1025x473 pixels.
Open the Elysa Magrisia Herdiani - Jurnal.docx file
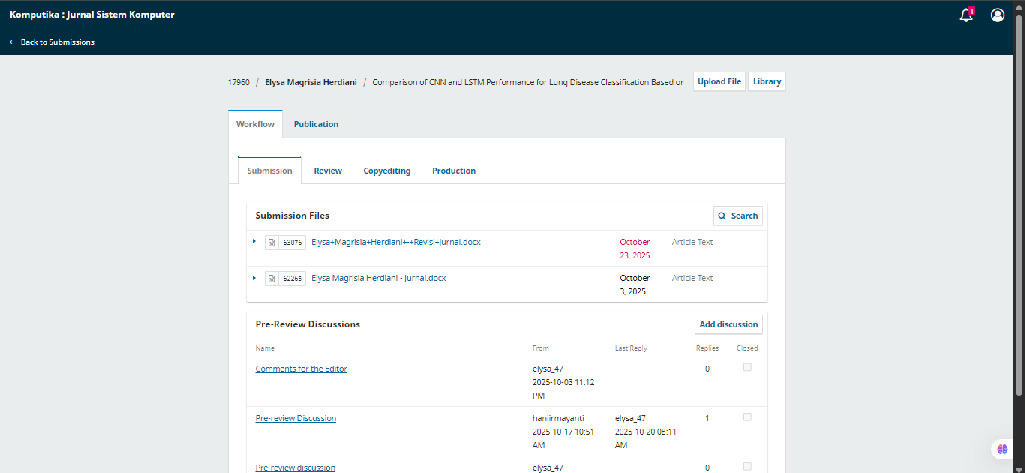pyautogui.click(x=378, y=278)
